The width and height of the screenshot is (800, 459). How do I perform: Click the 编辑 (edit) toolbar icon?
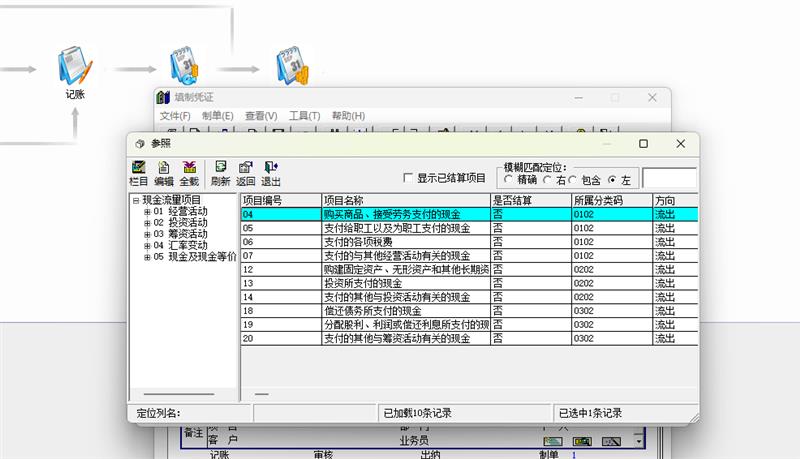click(x=164, y=173)
